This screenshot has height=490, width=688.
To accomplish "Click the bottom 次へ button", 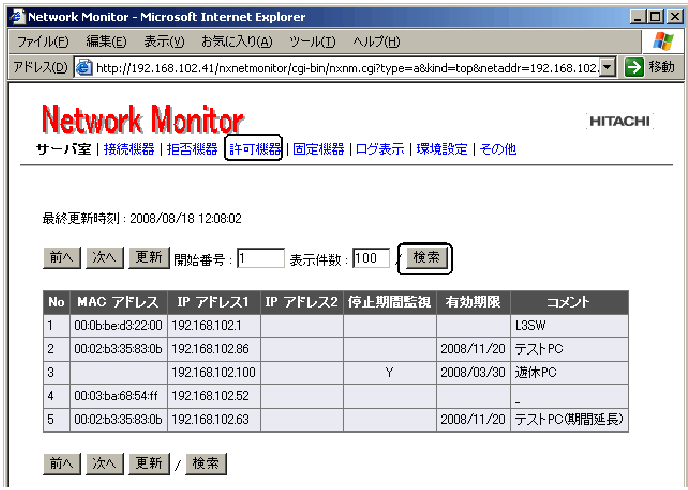I will [105, 464].
